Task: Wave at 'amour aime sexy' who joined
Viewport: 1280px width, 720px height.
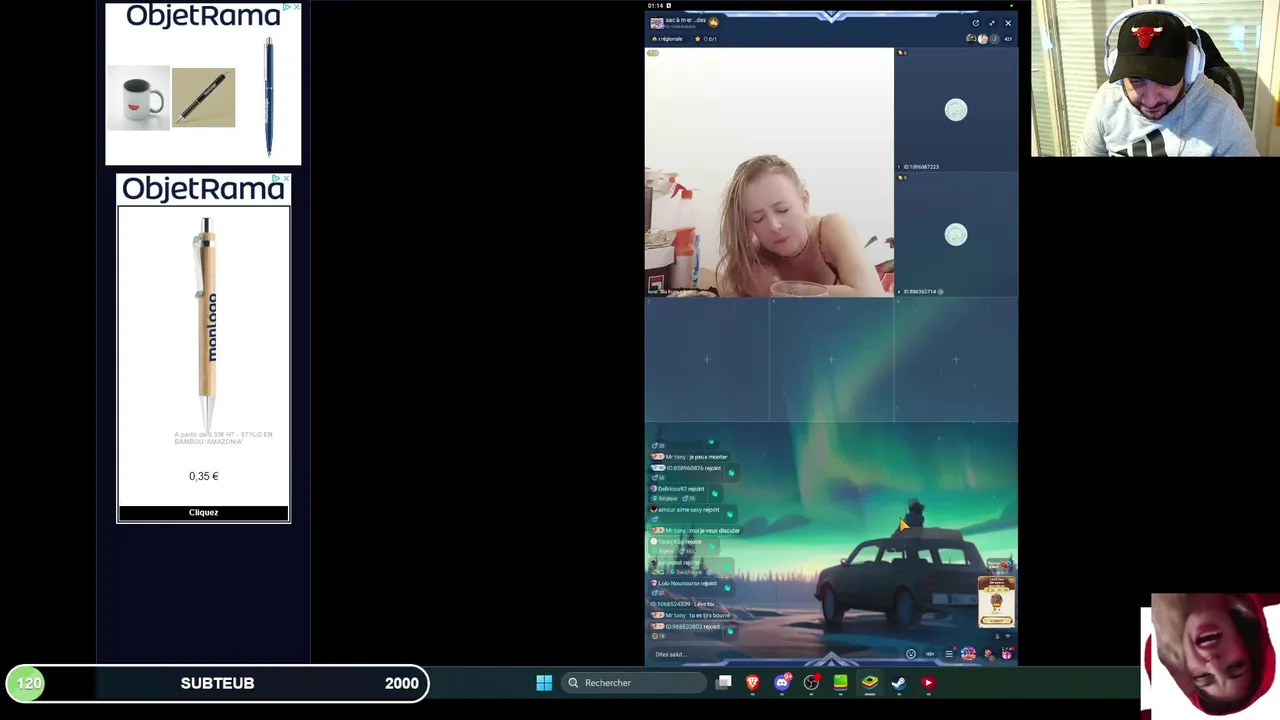Action: pyautogui.click(x=729, y=514)
